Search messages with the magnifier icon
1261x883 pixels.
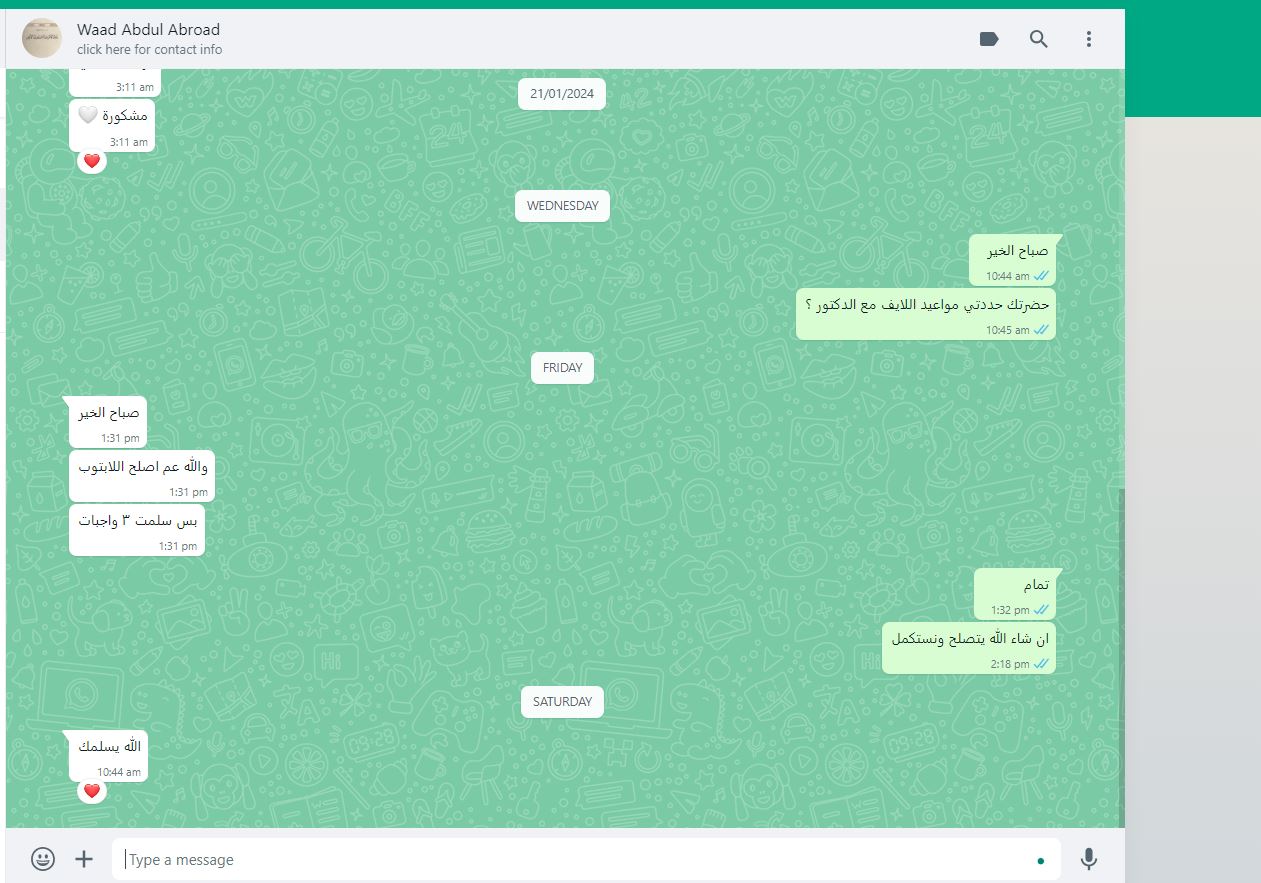point(1039,39)
